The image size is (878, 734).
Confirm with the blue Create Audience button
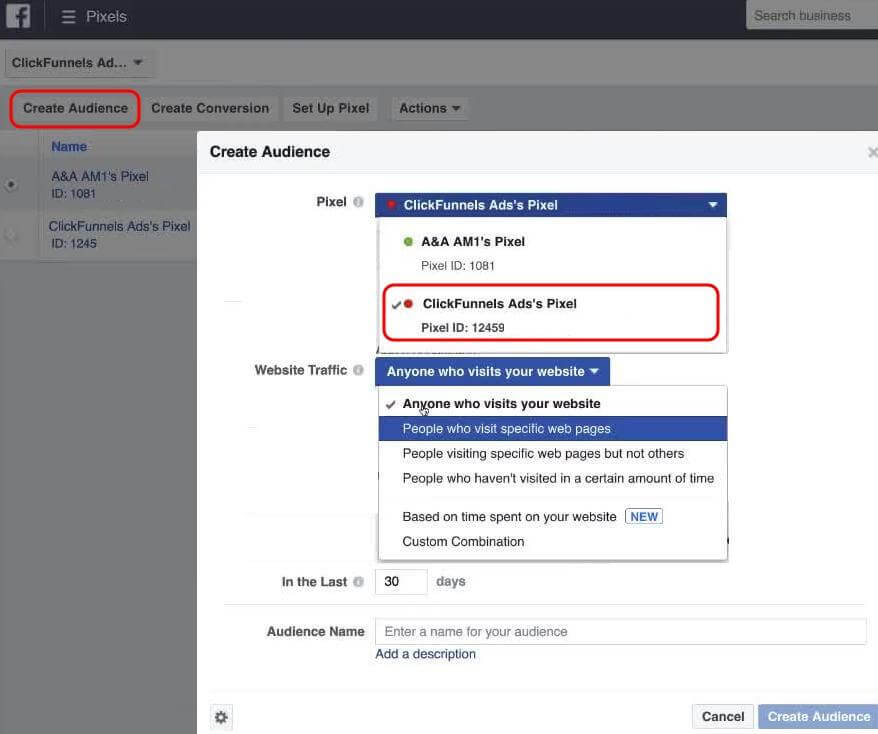click(x=818, y=717)
